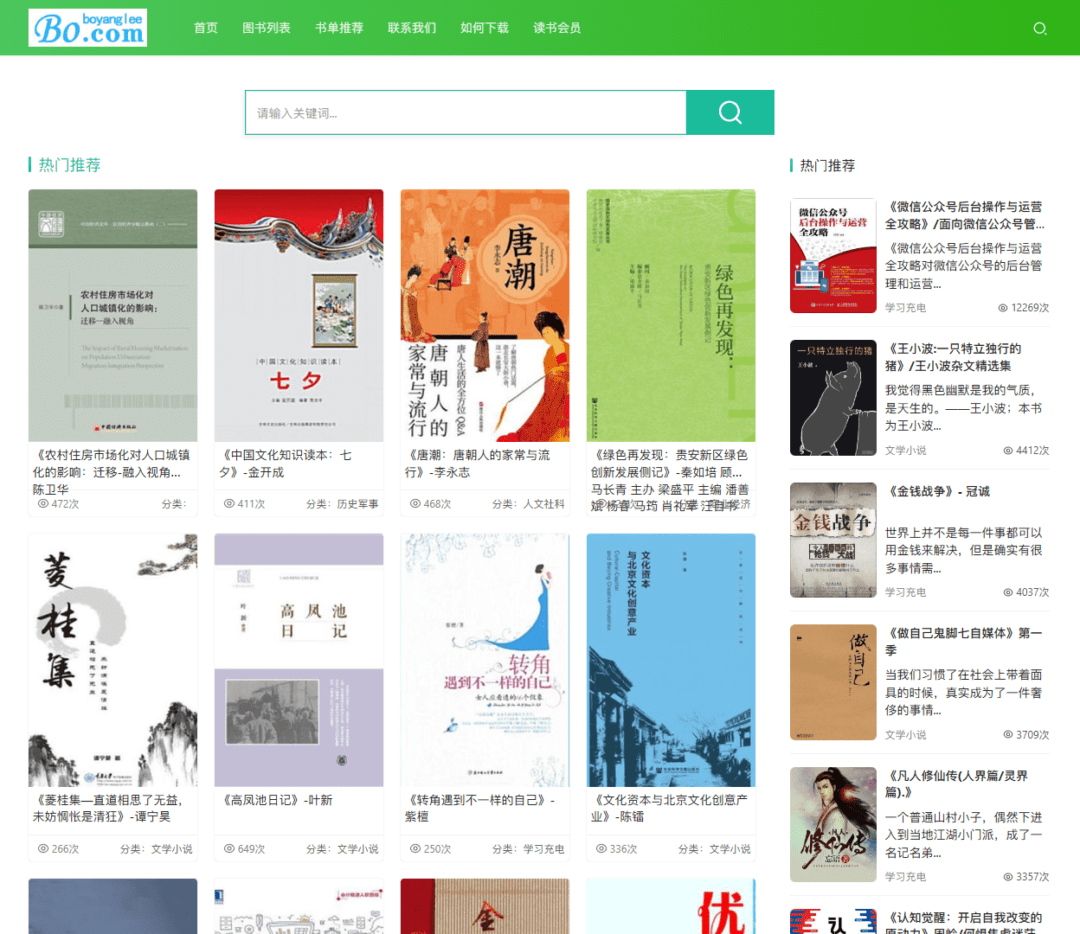Click the green search button beside keyword box
The image size is (1080, 934).
click(730, 112)
